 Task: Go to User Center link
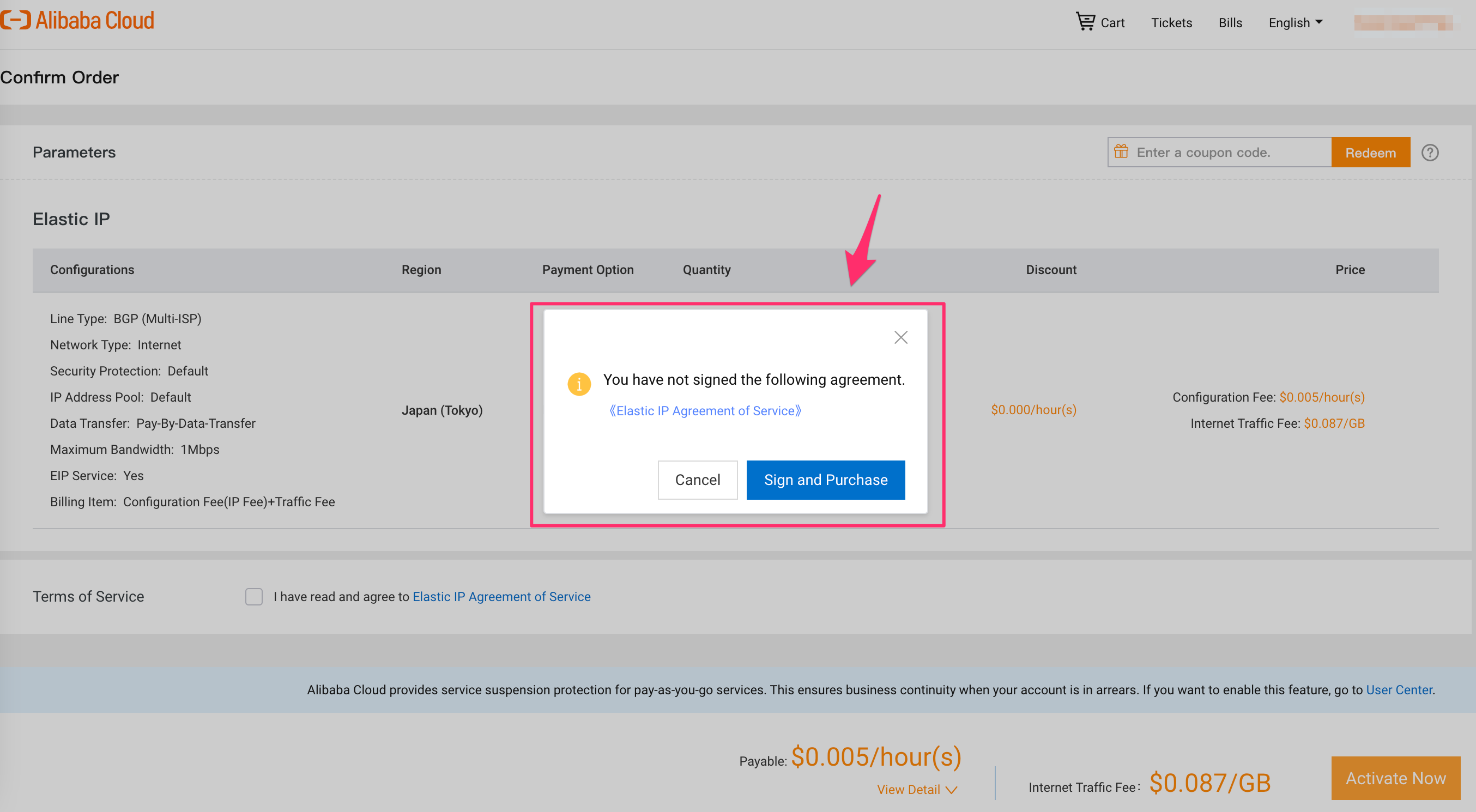point(1399,689)
